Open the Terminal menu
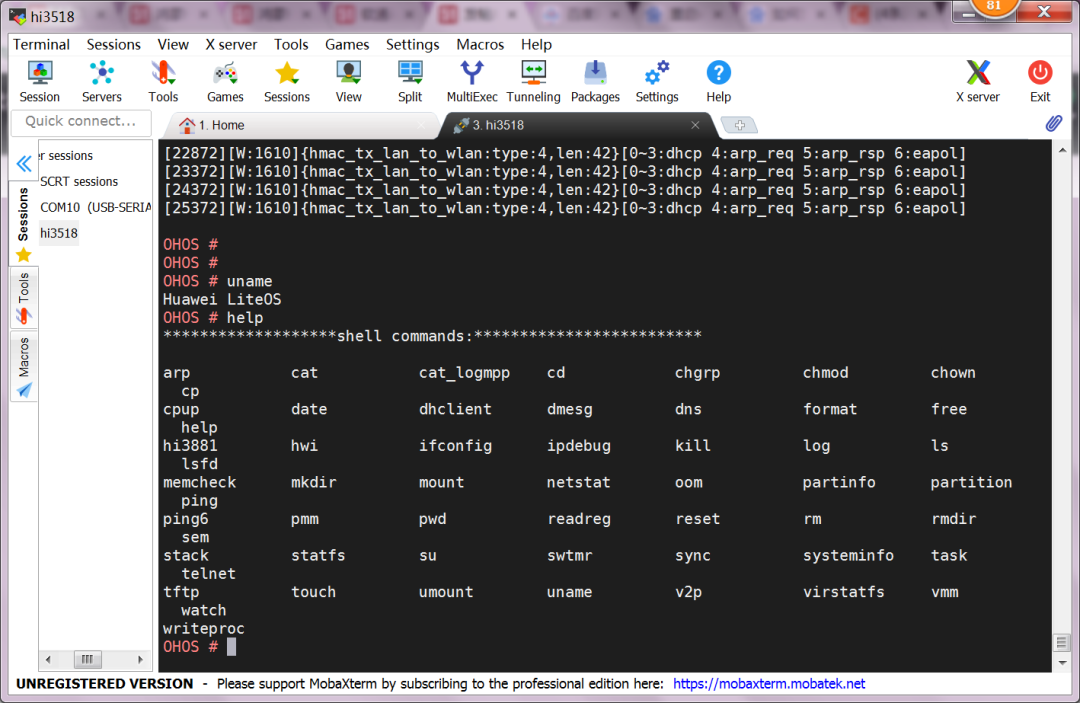The width and height of the screenshot is (1080, 703). [x=41, y=45]
